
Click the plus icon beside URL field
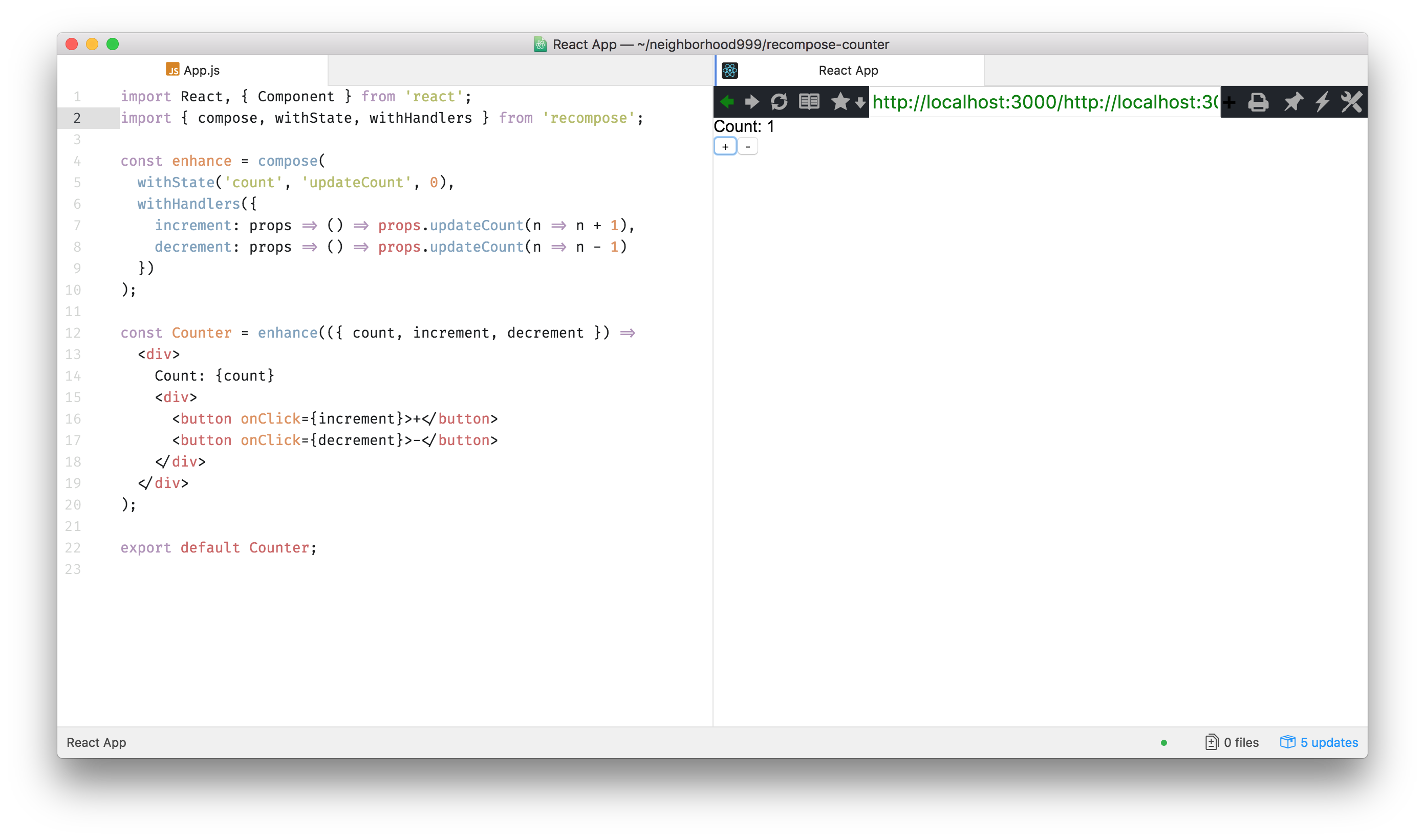pos(1229,102)
